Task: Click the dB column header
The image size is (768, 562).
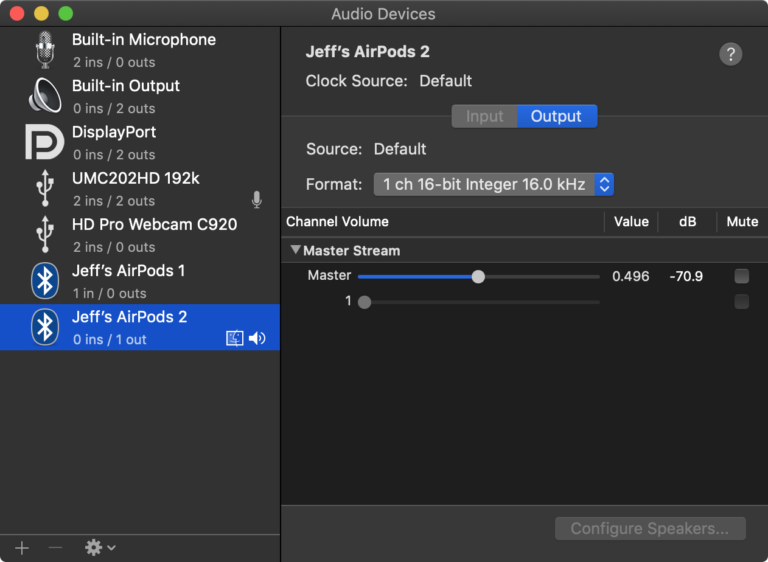Action: (688, 221)
